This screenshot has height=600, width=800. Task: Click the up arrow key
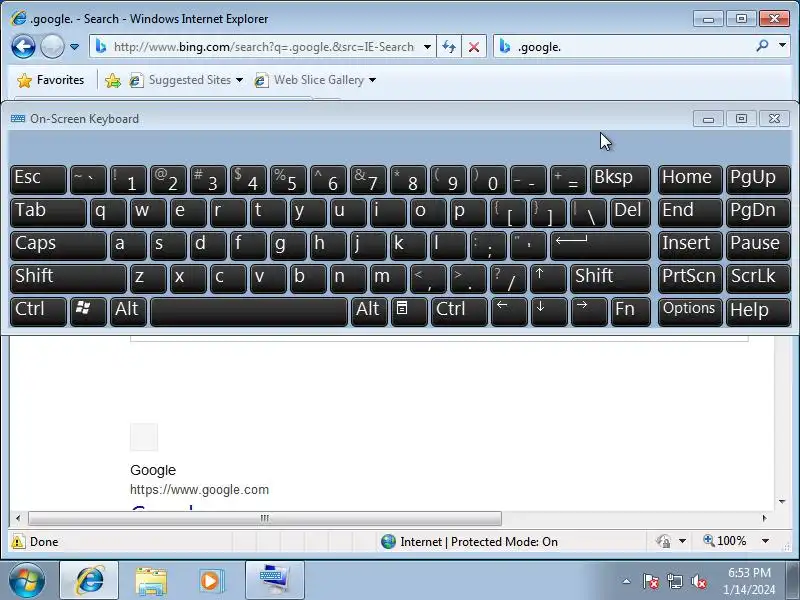pyautogui.click(x=548, y=279)
